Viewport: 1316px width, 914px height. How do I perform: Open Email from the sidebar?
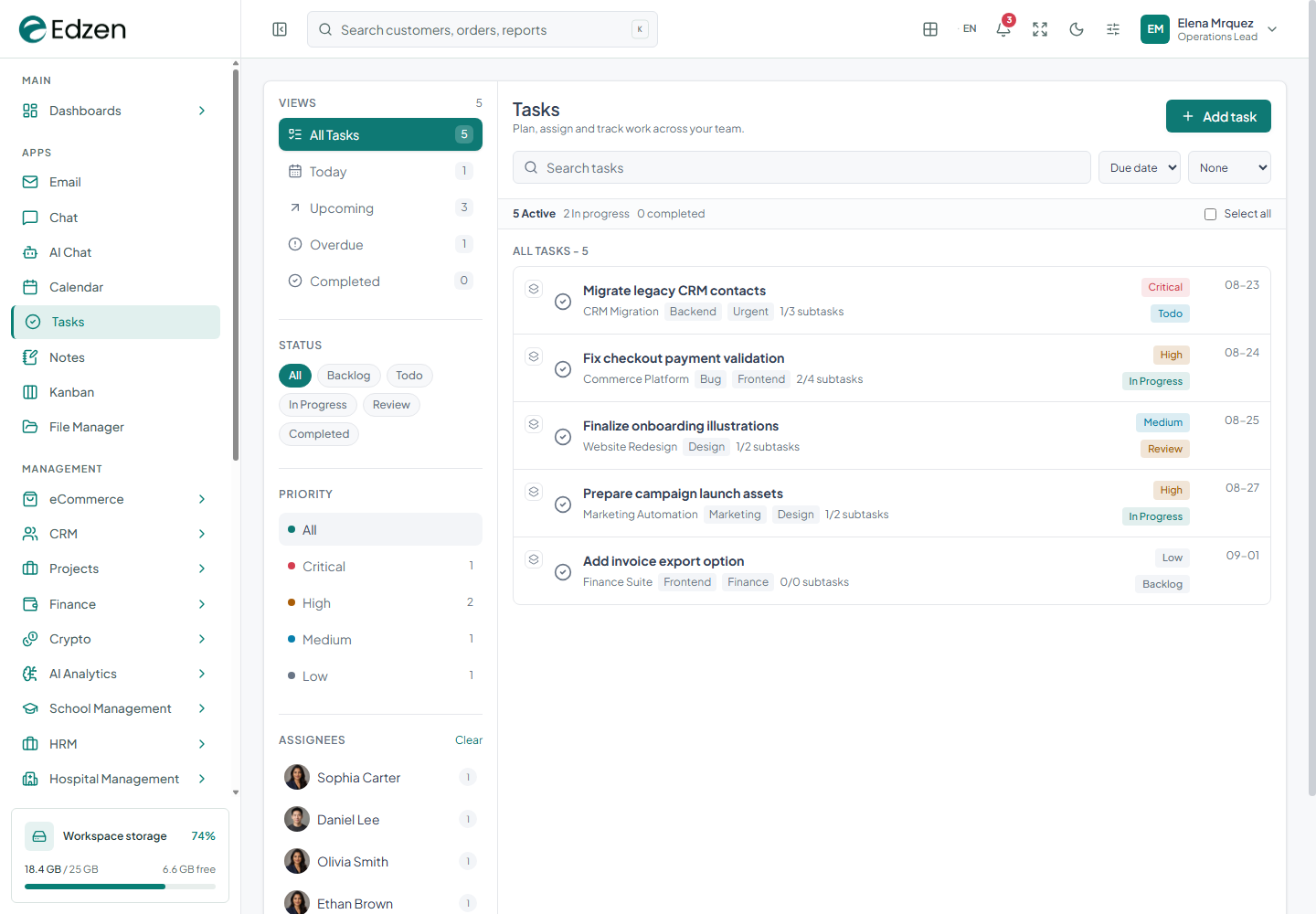pos(115,182)
